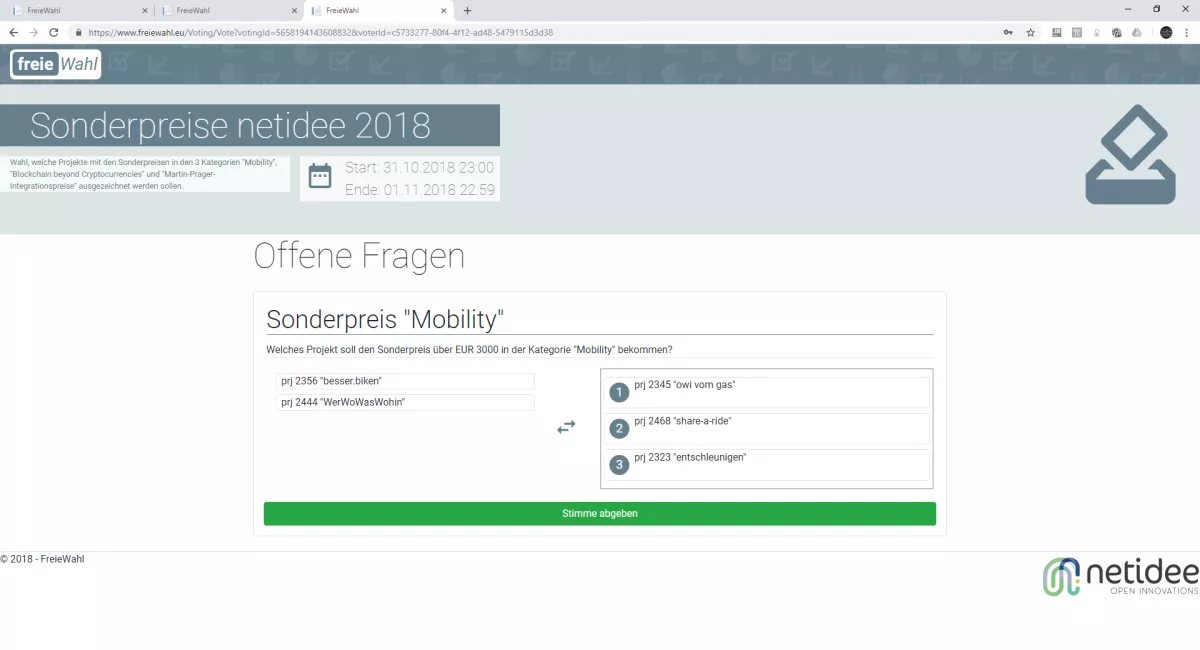This screenshot has height=650, width=1200.
Task: Click the Chrome profile avatar
Action: 1166,32
